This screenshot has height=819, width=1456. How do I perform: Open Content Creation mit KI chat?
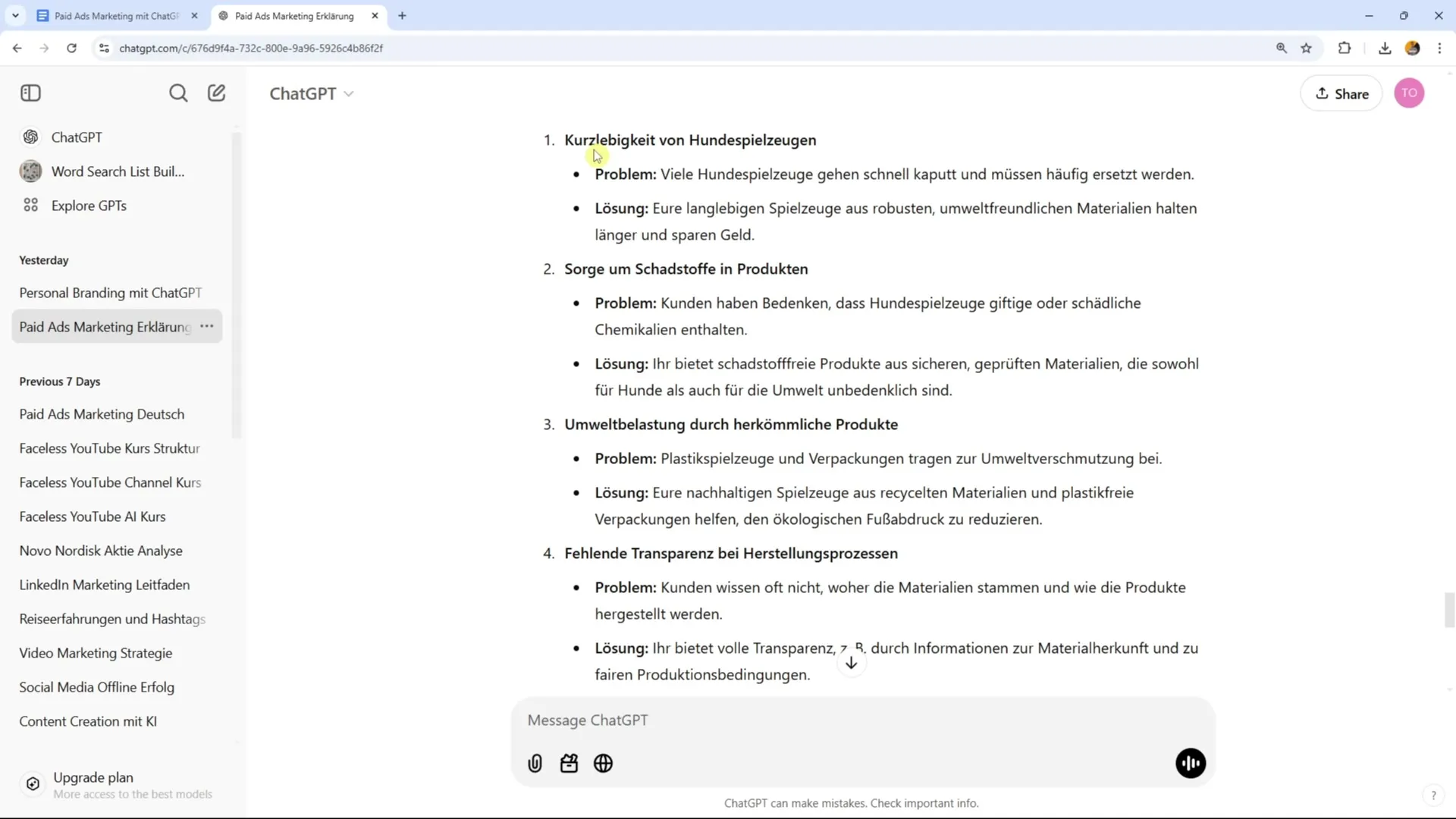point(118,721)
